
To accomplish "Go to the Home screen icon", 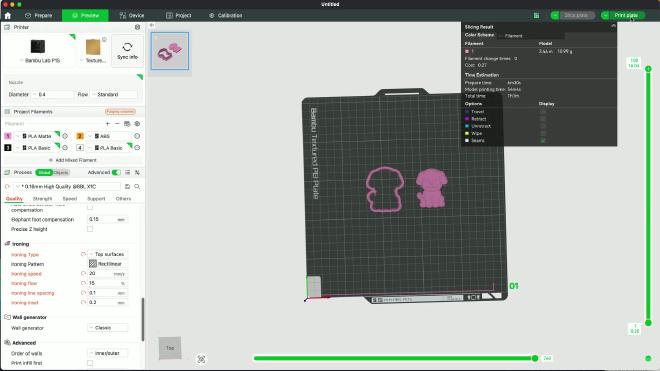I will [x=8, y=15].
